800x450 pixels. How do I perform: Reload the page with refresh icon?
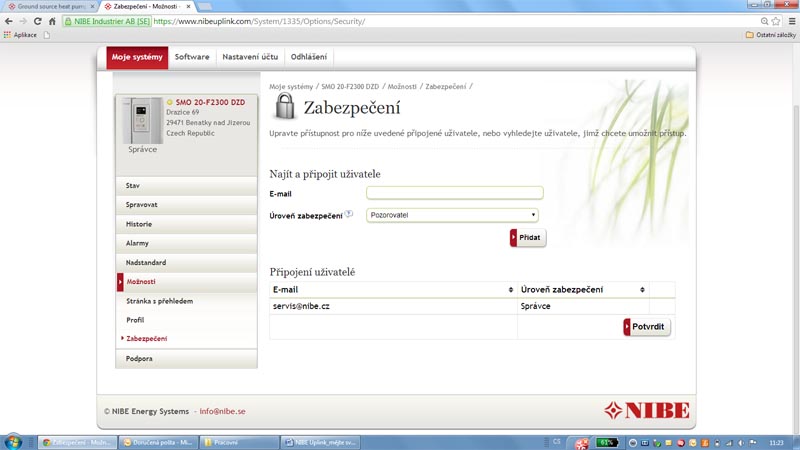point(37,21)
